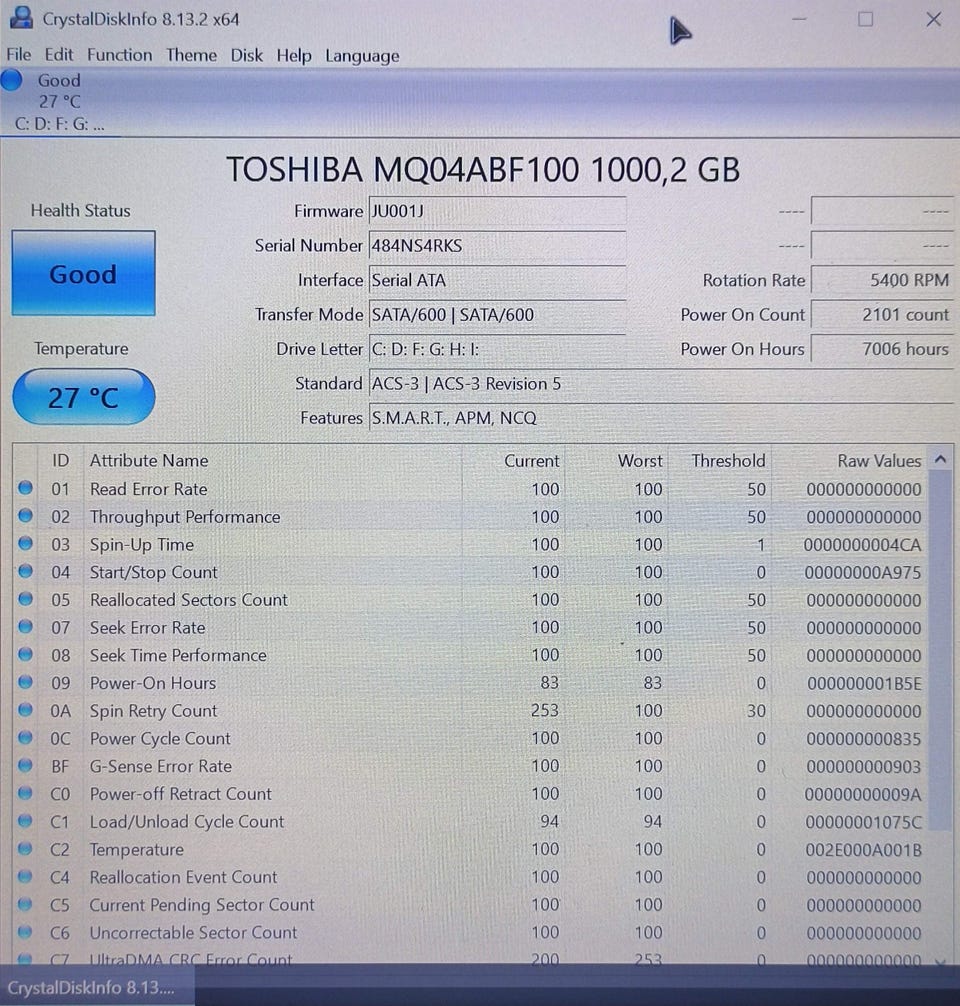Viewport: 960px width, 1006px height.
Task: Click raw value 002E000A001B
Action: click(x=863, y=850)
